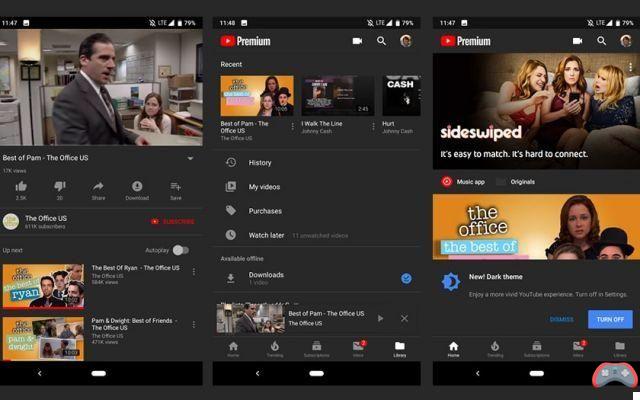Image resolution: width=640 pixels, height=400 pixels.
Task: Tap the Android home pill under the Home screen
Action: (x=536, y=373)
